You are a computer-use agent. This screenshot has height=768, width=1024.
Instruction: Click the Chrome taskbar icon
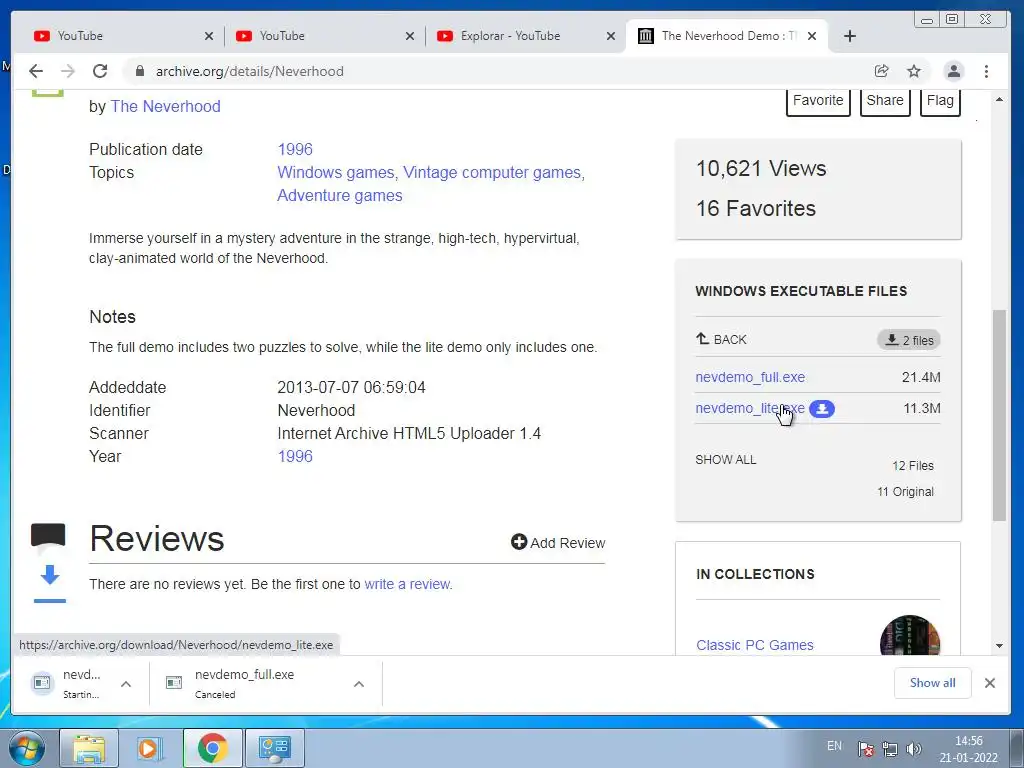click(212, 748)
